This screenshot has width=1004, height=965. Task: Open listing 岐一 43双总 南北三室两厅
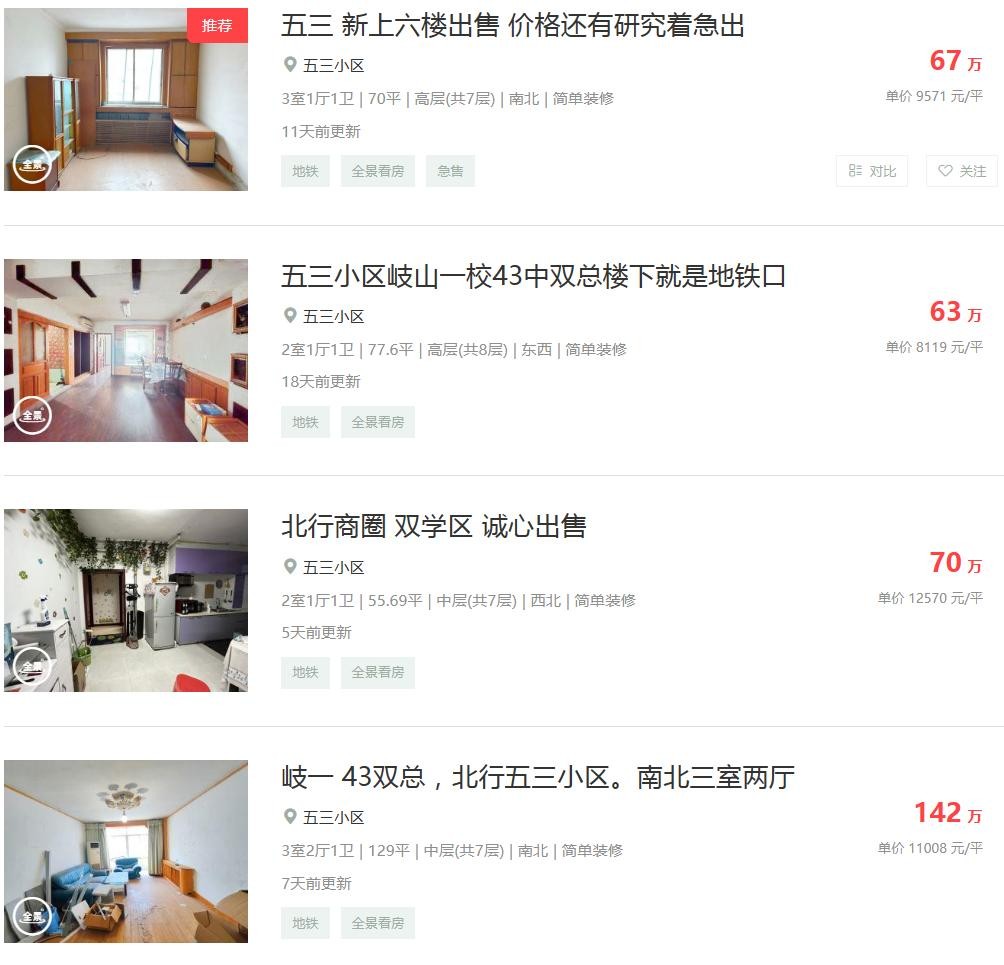[538, 777]
